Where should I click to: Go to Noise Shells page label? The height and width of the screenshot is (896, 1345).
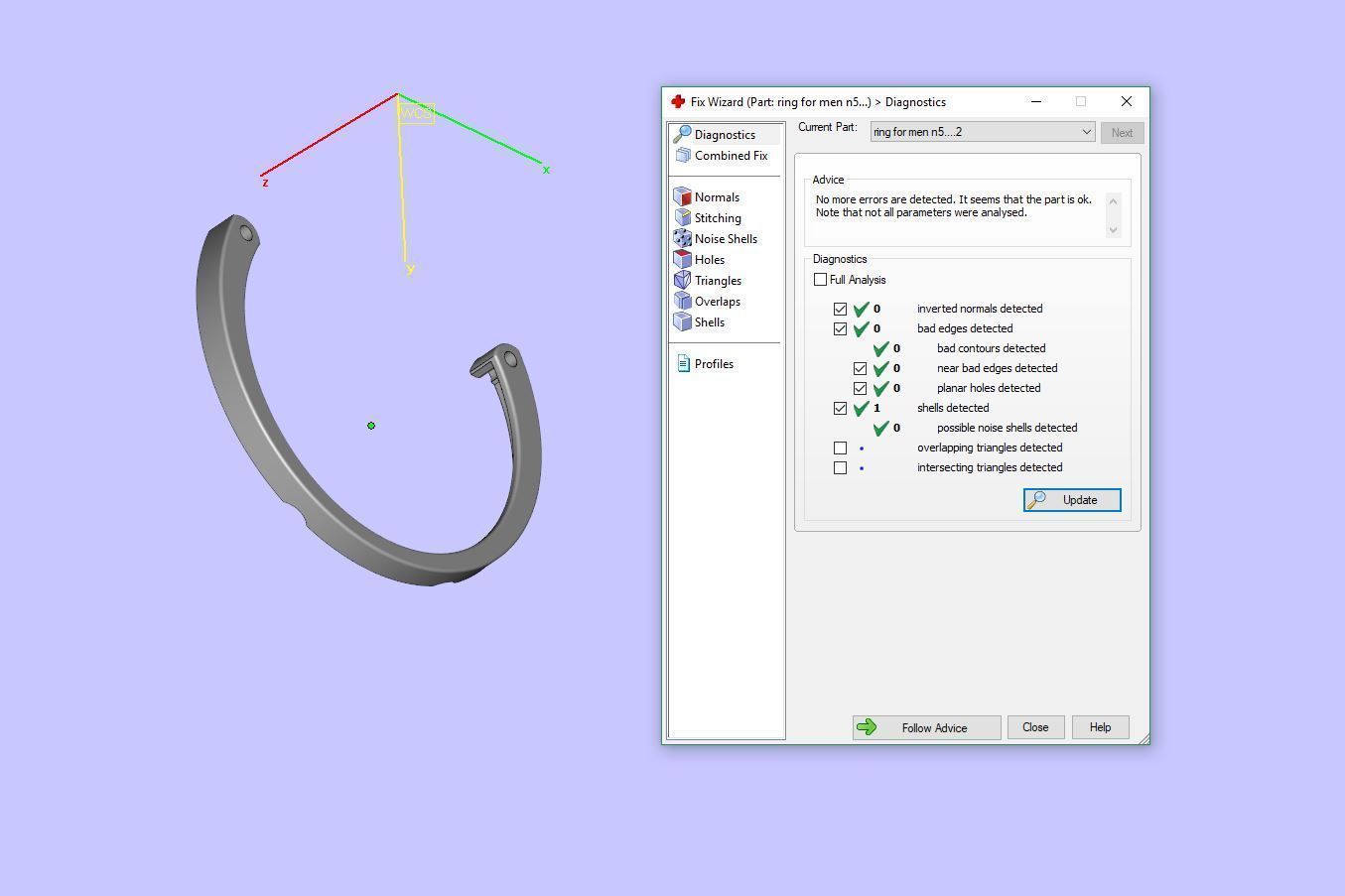726,239
